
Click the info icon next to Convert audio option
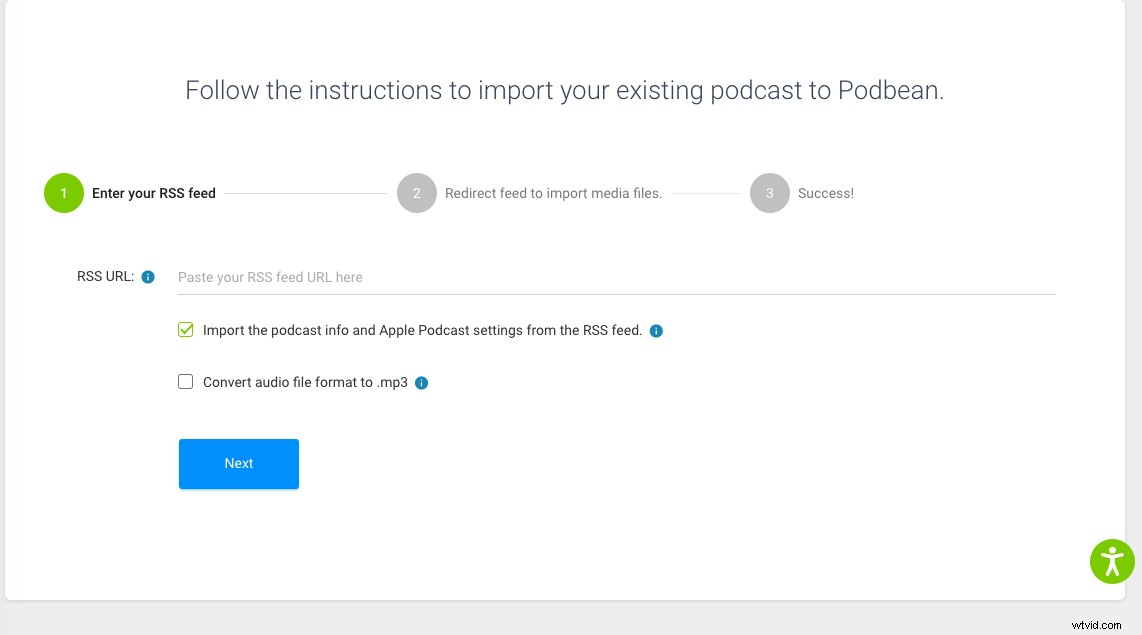click(x=421, y=382)
